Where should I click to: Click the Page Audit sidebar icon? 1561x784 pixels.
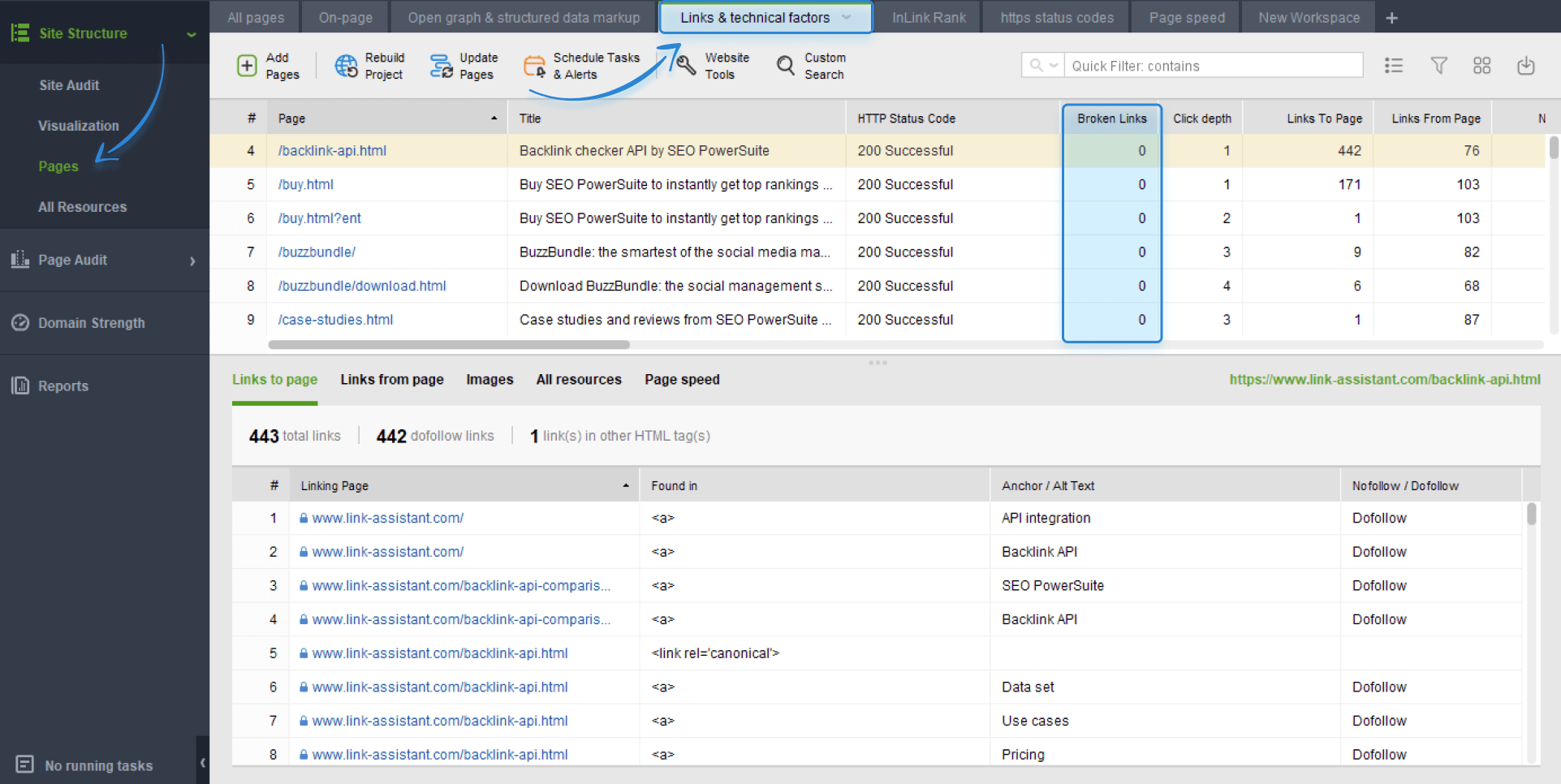point(20,260)
